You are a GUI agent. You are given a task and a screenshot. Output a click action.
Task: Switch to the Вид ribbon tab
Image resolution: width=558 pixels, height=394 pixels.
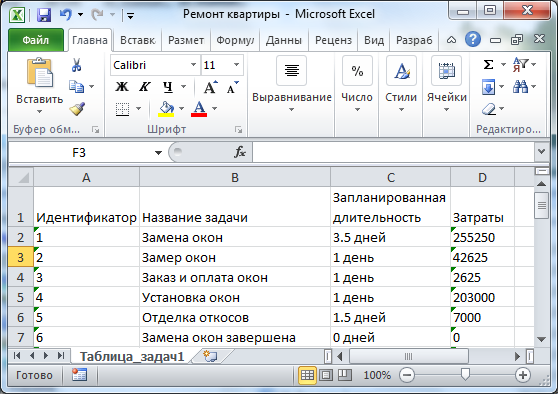pyautogui.click(x=374, y=40)
